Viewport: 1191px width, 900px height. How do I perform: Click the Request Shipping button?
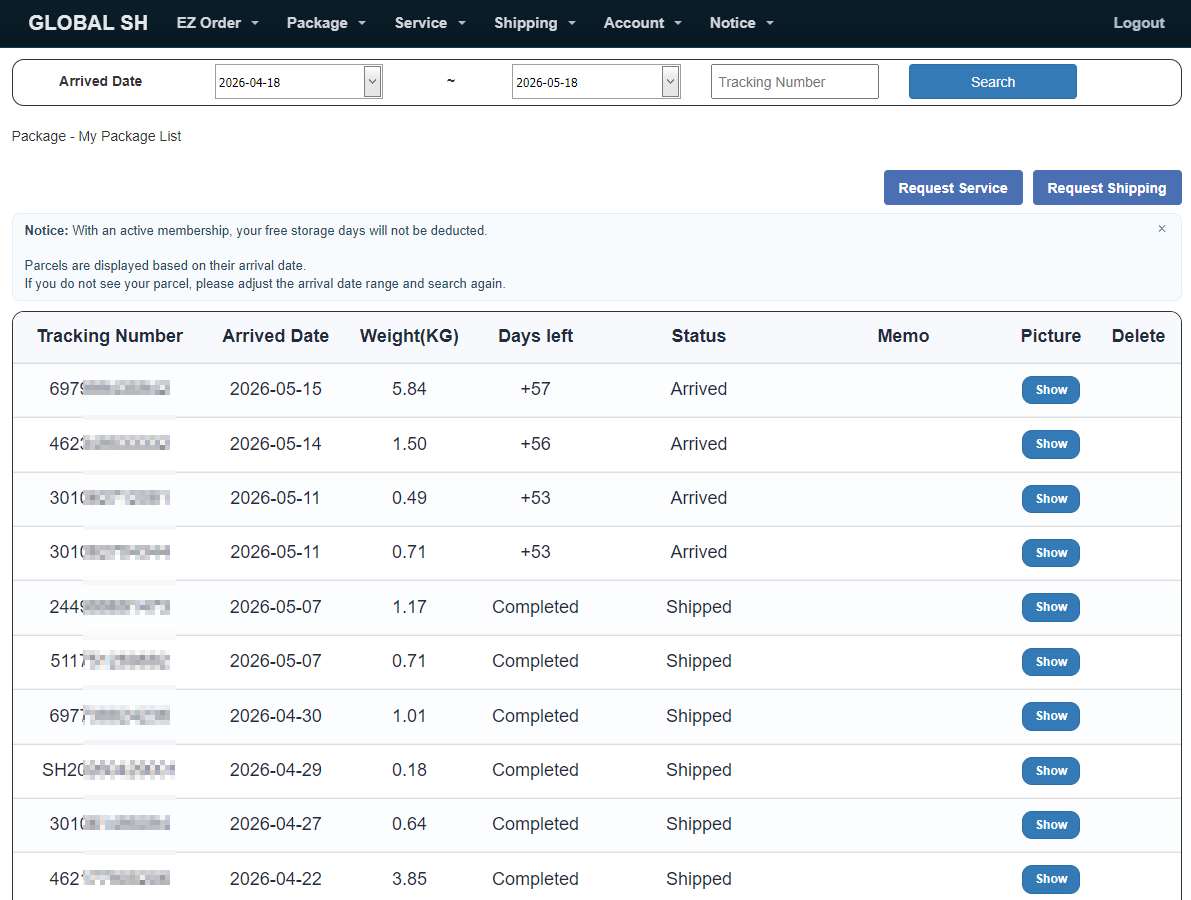click(x=1107, y=188)
